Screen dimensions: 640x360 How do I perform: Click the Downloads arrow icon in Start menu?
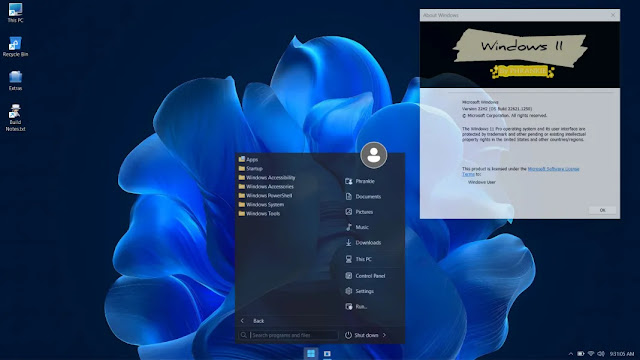click(x=349, y=242)
